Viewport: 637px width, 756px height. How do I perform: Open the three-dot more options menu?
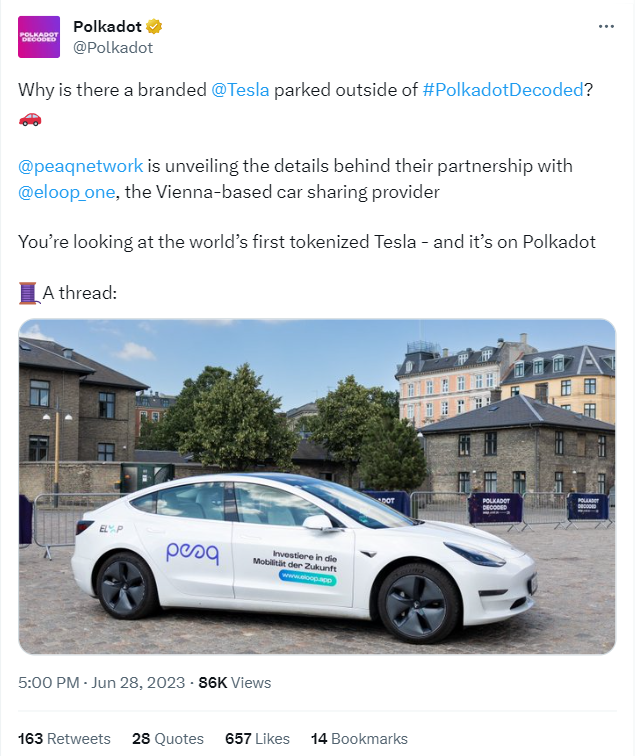[606, 27]
